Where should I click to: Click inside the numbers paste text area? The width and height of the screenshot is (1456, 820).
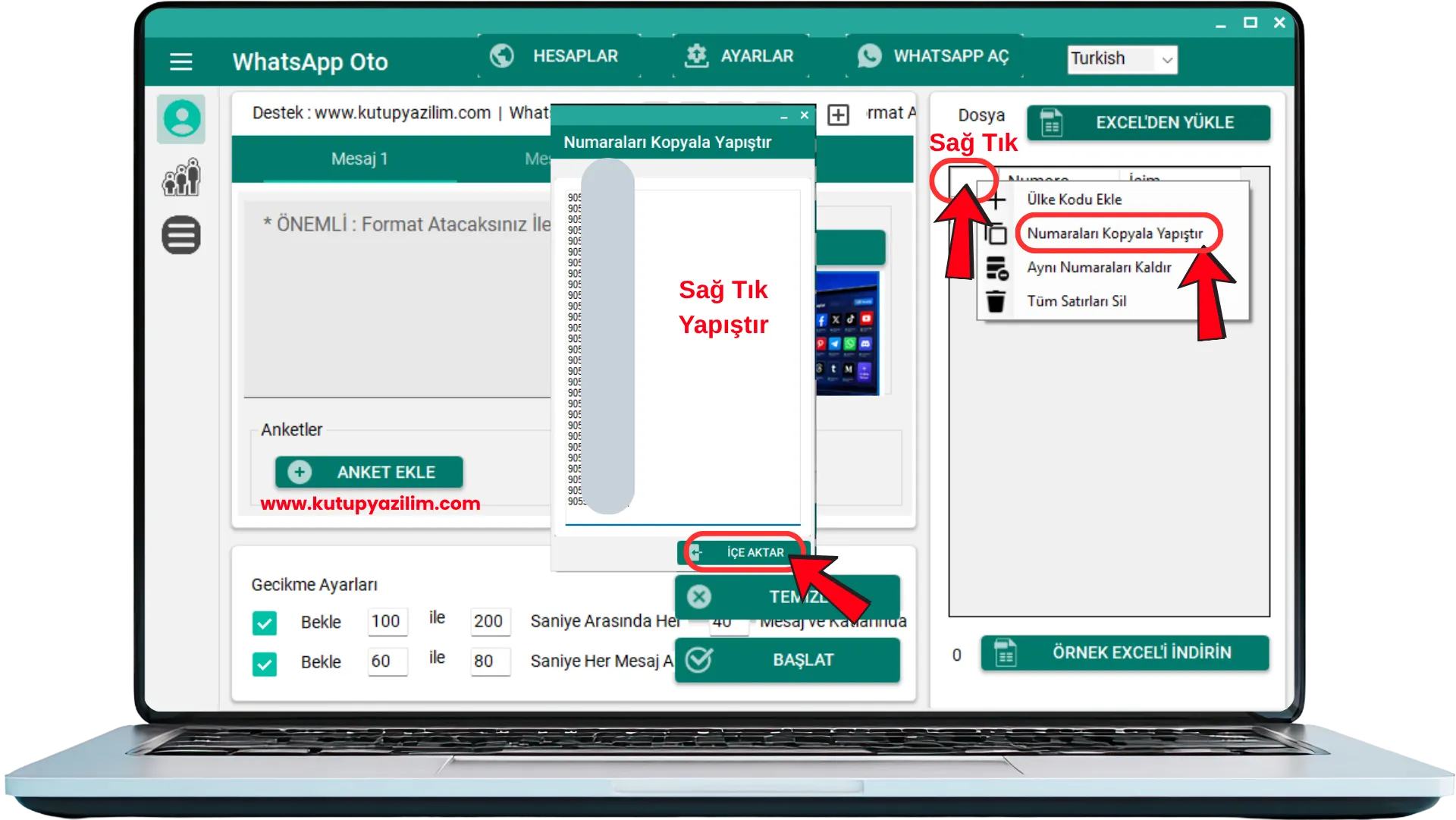pyautogui.click(x=682, y=357)
